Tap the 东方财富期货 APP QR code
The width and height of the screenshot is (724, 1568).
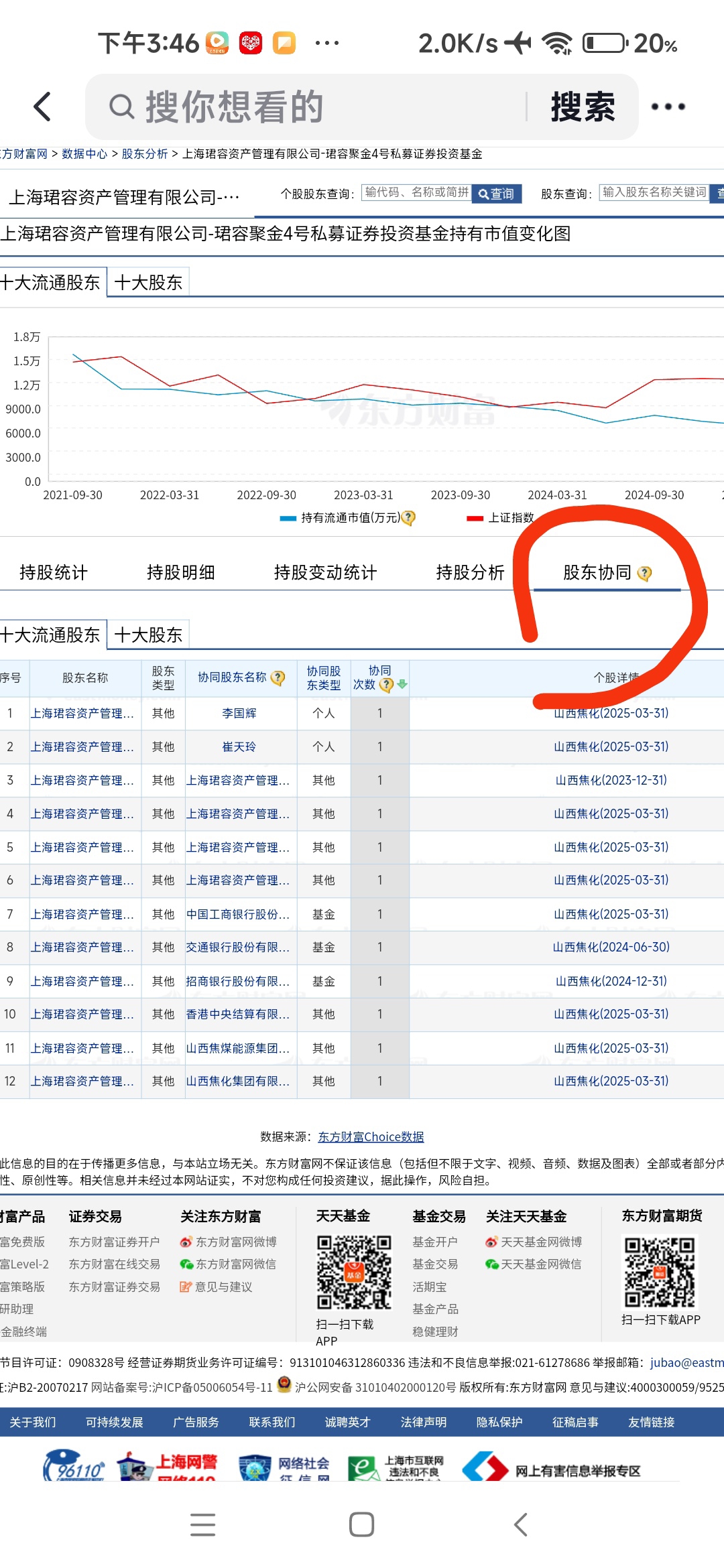coord(660,1272)
